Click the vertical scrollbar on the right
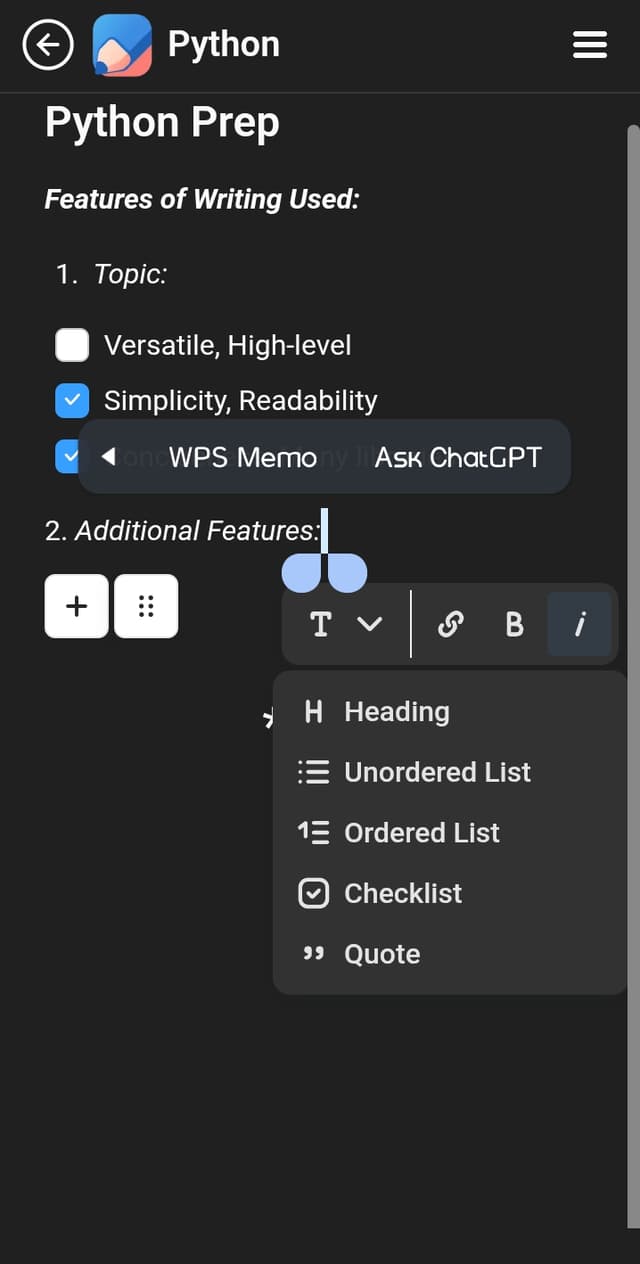 click(x=632, y=670)
